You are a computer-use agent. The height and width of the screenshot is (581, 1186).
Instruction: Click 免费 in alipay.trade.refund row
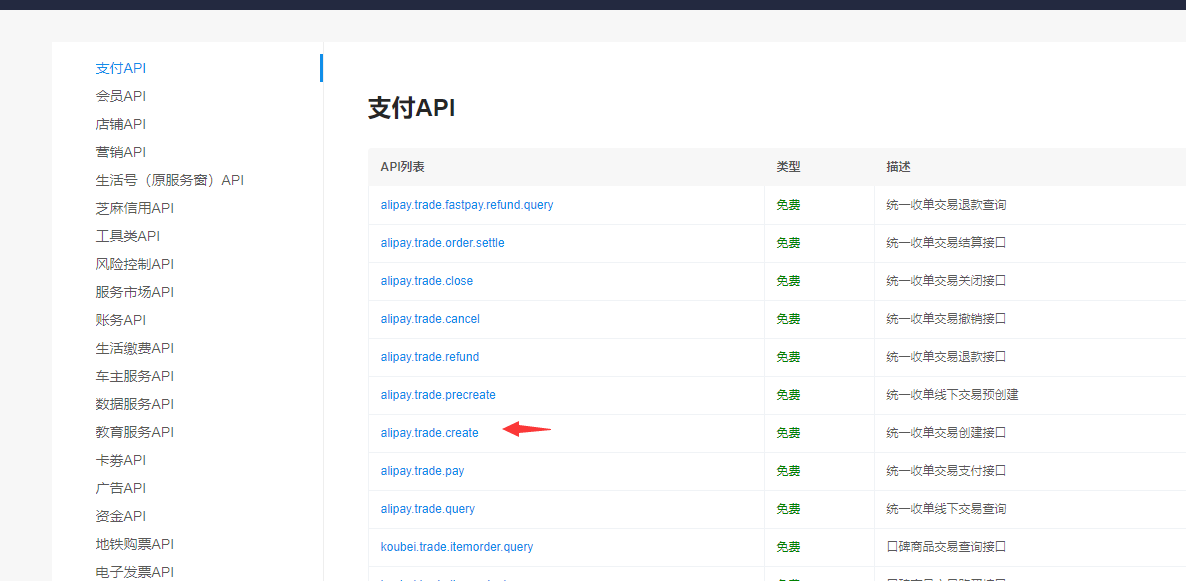tap(788, 356)
